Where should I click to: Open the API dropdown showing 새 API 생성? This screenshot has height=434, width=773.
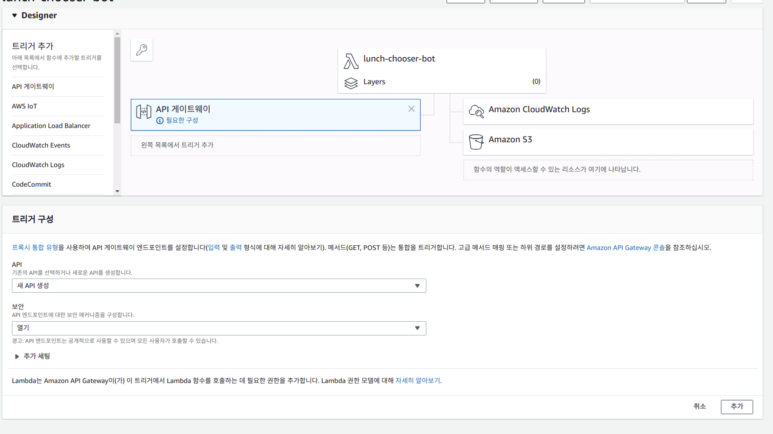218,286
